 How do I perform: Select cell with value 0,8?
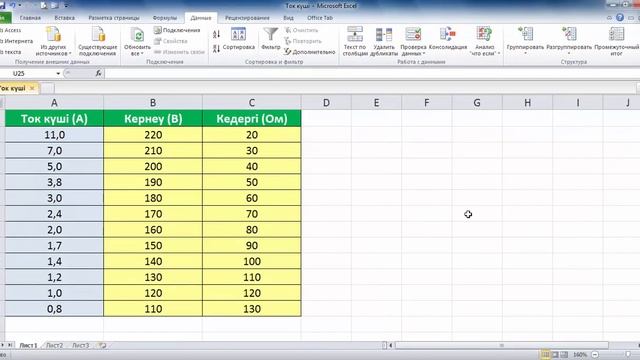pos(54,309)
